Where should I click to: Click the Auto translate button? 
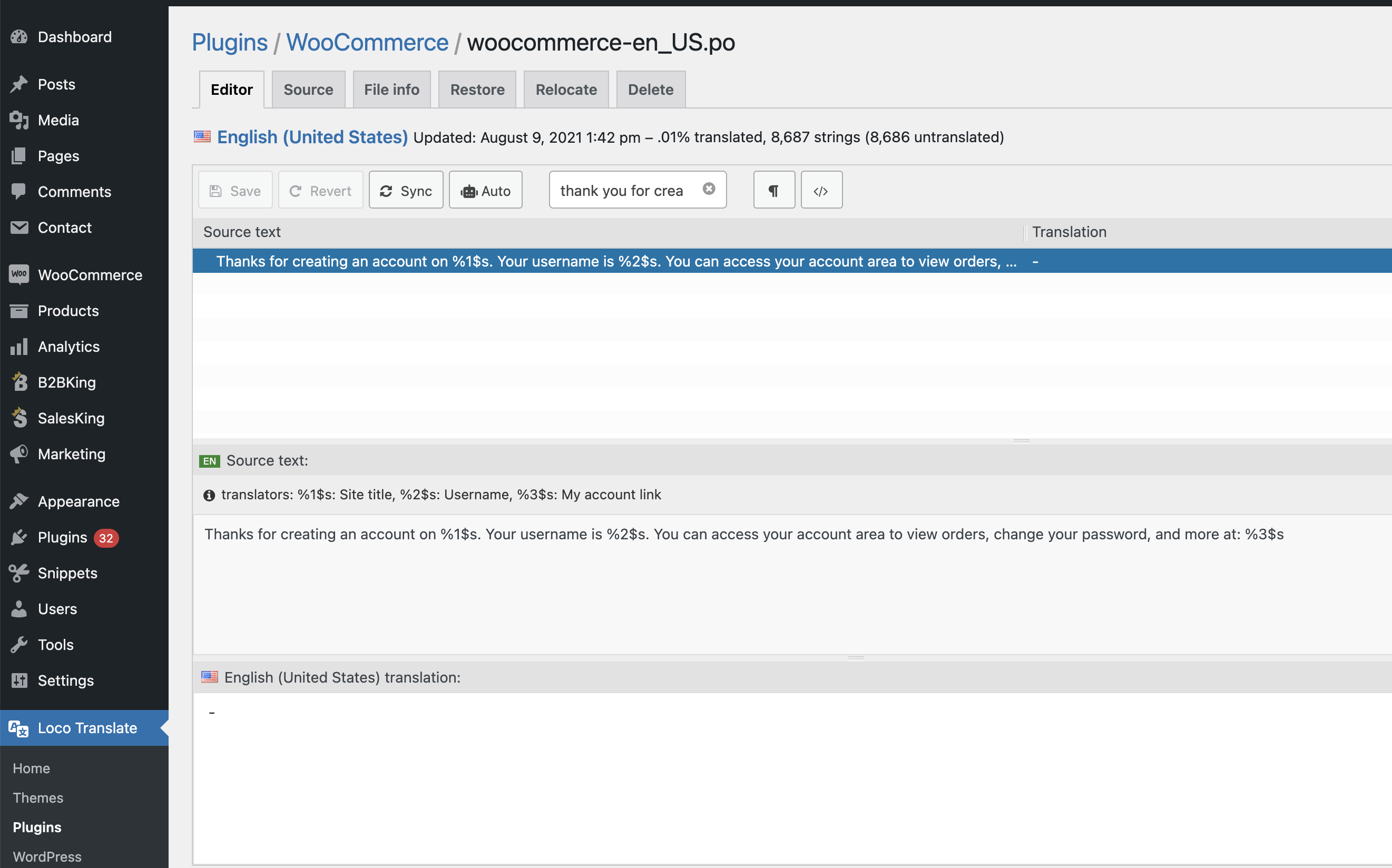point(485,190)
